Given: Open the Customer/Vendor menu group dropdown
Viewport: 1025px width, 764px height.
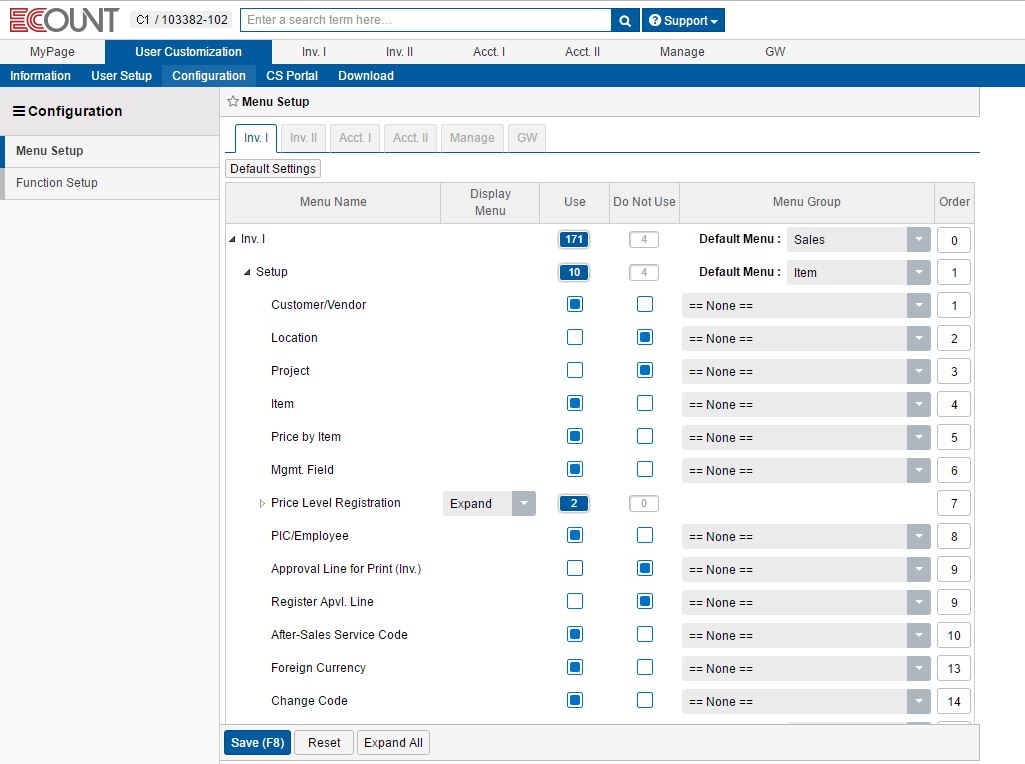Looking at the screenshot, I should tap(806, 305).
